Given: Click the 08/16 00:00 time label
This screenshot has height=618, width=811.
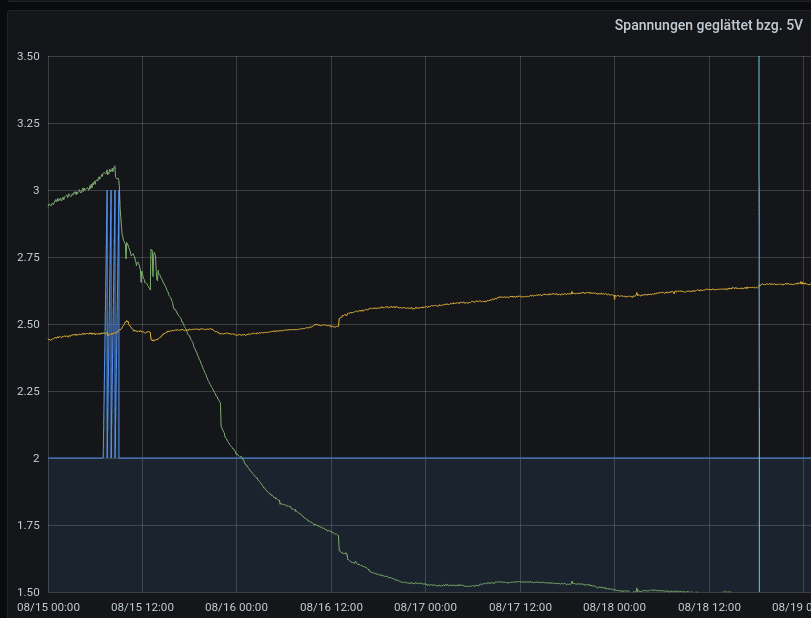Looking at the screenshot, I should pyautogui.click(x=236, y=607).
